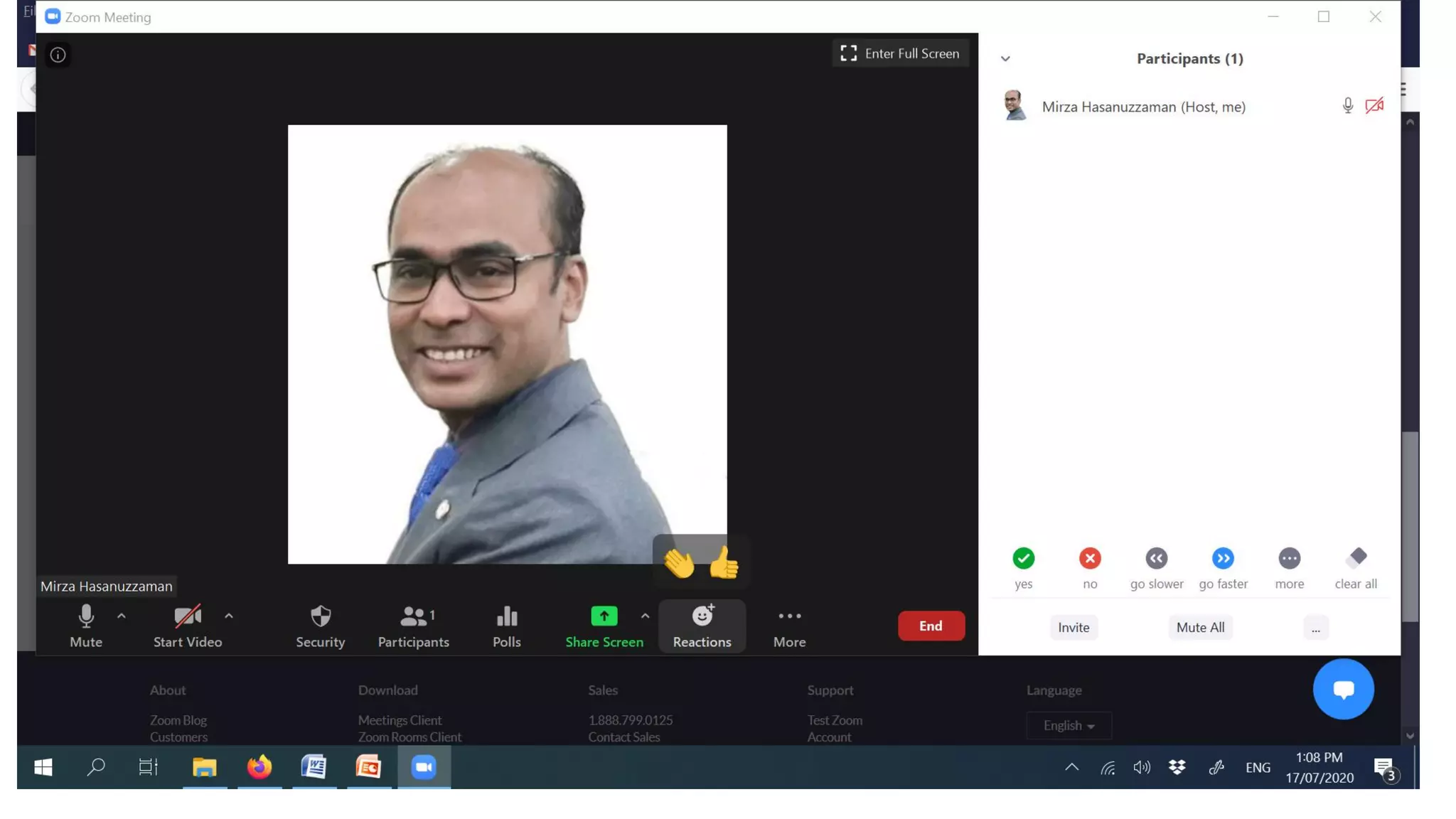Toggle the Participants panel button
The height and width of the screenshot is (819, 1456).
(x=413, y=626)
